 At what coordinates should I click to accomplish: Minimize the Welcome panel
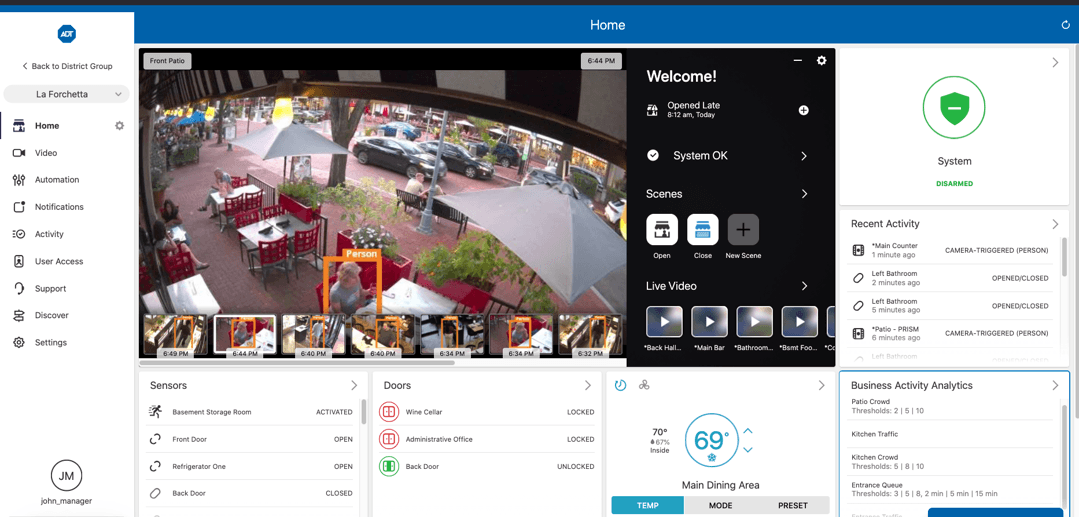point(798,61)
